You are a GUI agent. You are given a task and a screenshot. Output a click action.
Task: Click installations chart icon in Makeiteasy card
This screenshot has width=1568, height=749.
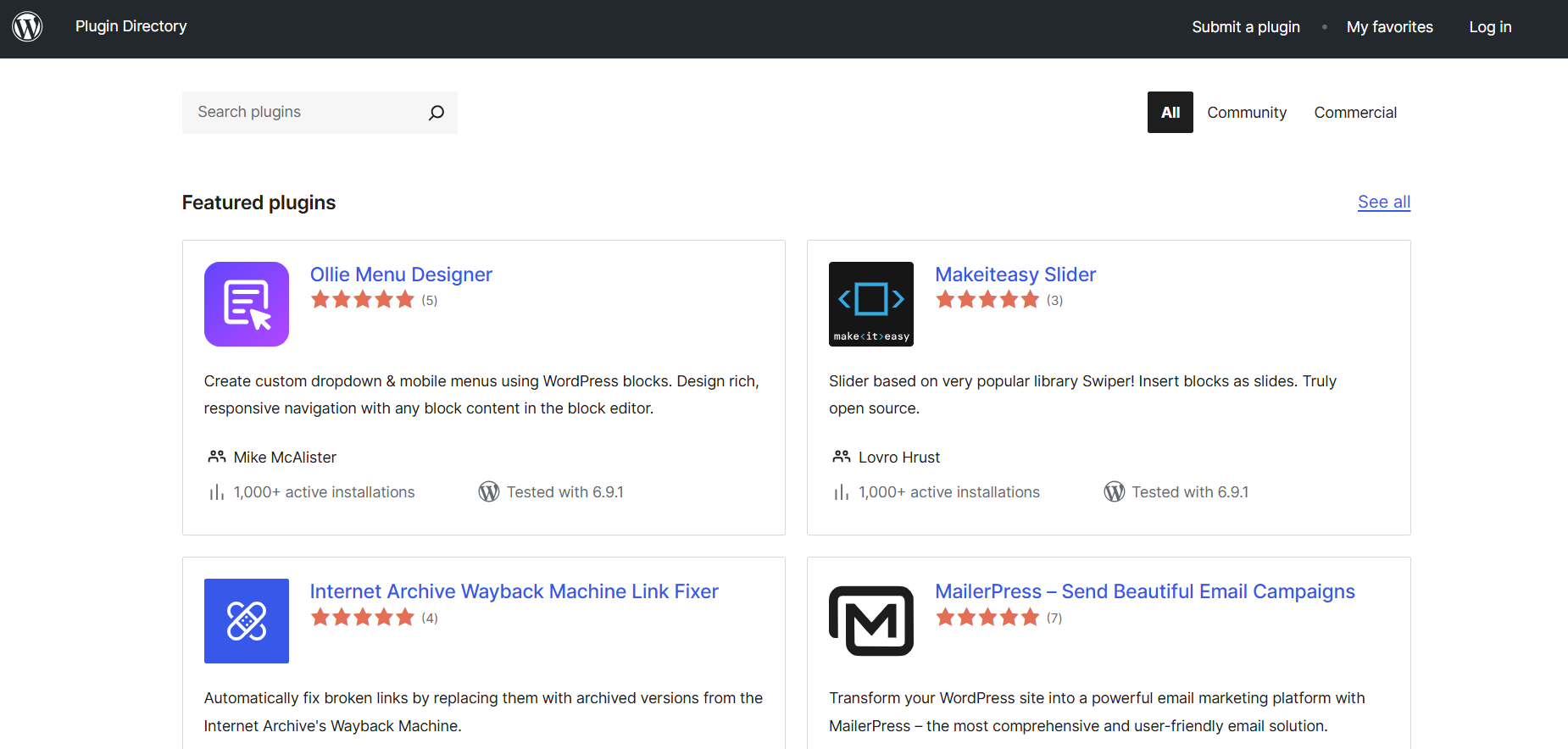coord(842,492)
